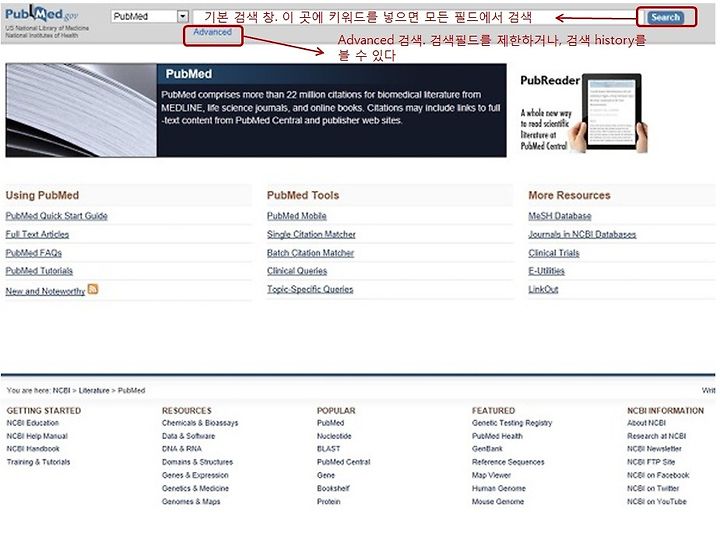Open PubMed Quick Start Guide

(x=56, y=216)
